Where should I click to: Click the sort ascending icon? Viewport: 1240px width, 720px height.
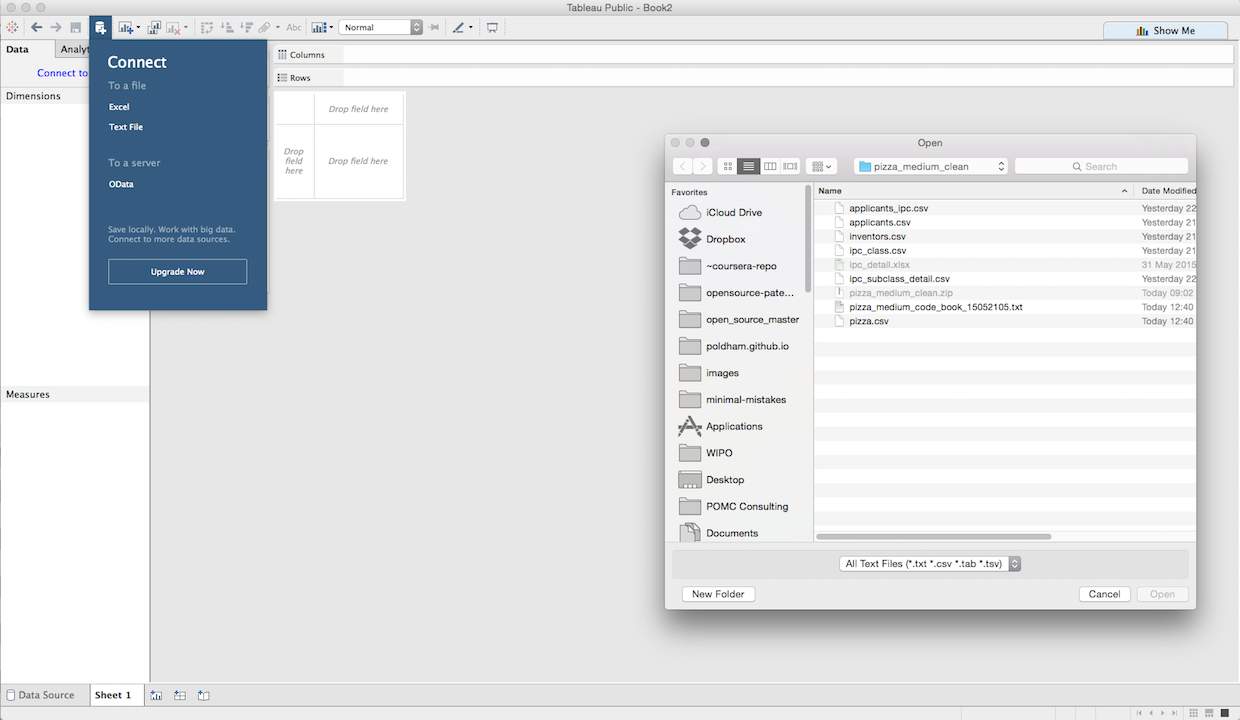point(227,28)
